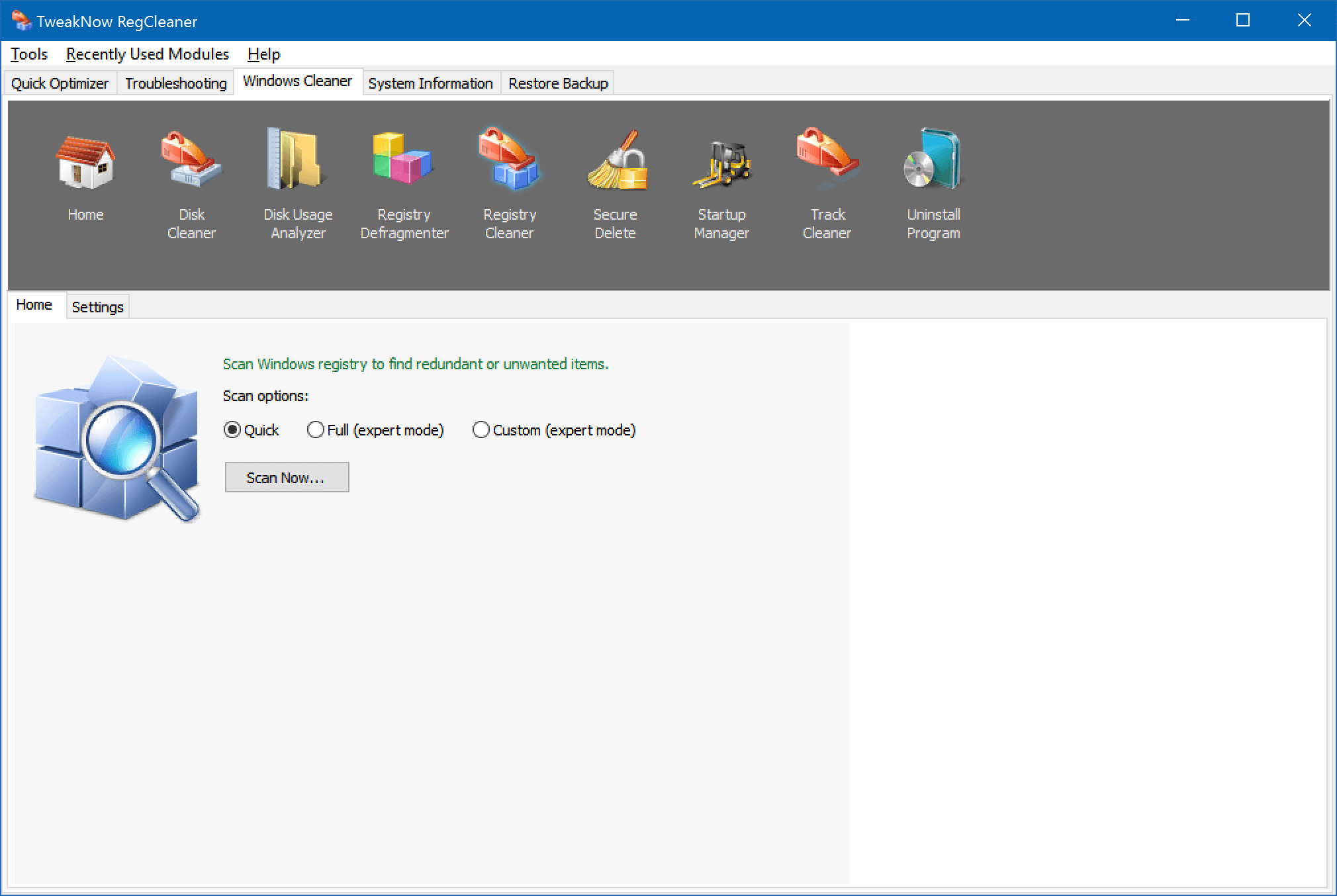Click Scan Now button

tap(286, 477)
